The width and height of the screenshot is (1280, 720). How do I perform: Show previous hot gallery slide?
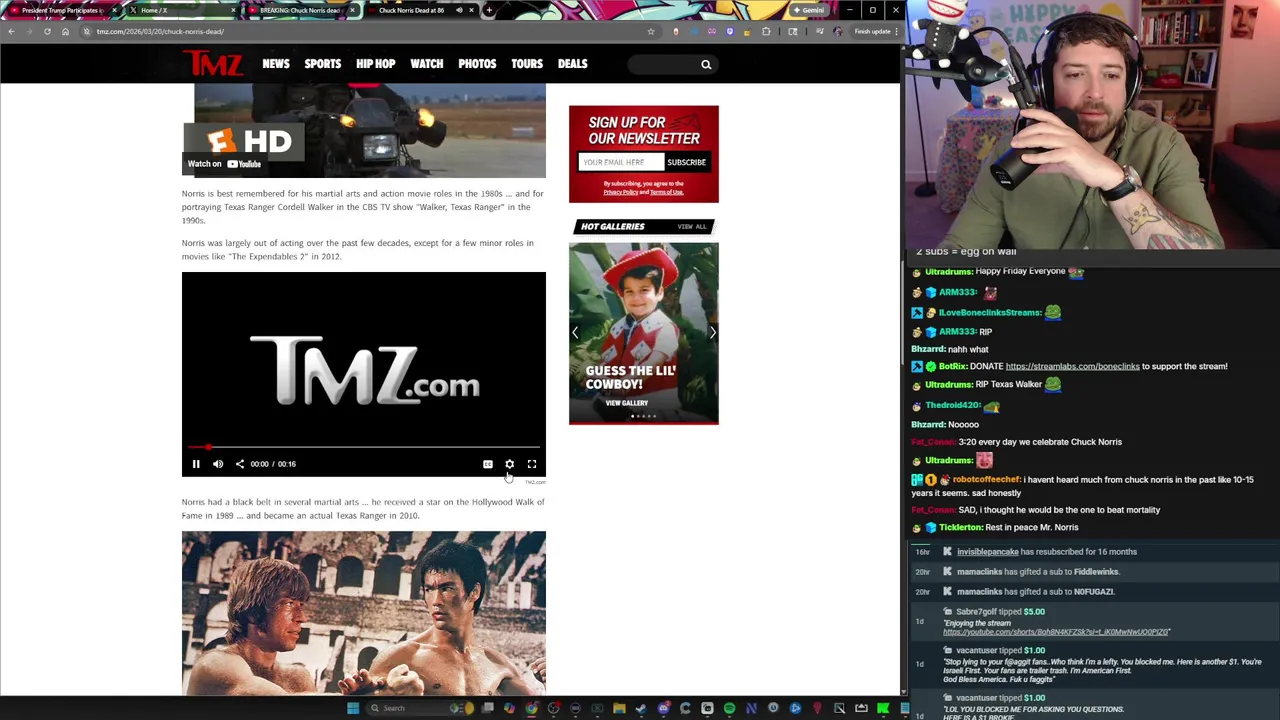tap(575, 333)
